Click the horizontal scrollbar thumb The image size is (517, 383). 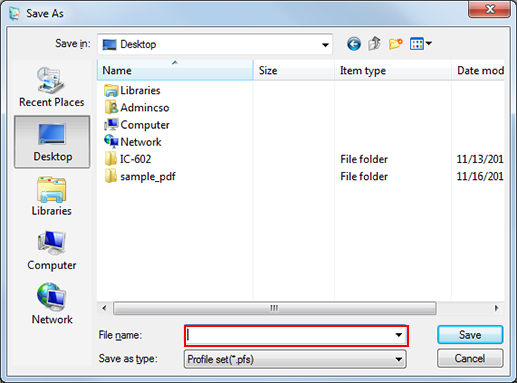(x=274, y=308)
